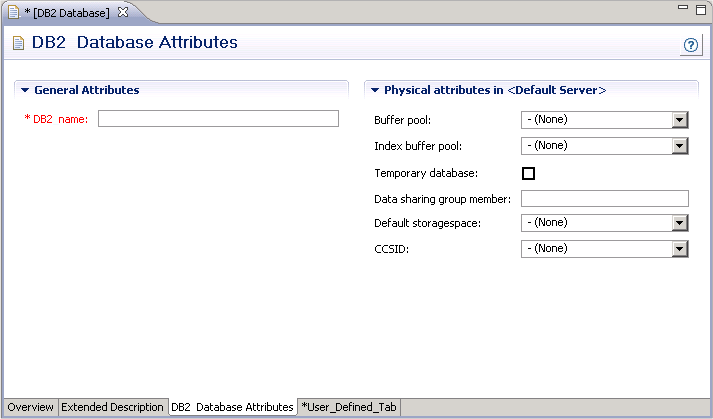Viewport: 713px width, 419px height.
Task: Focus the DB2 name input field
Action: tap(218, 119)
